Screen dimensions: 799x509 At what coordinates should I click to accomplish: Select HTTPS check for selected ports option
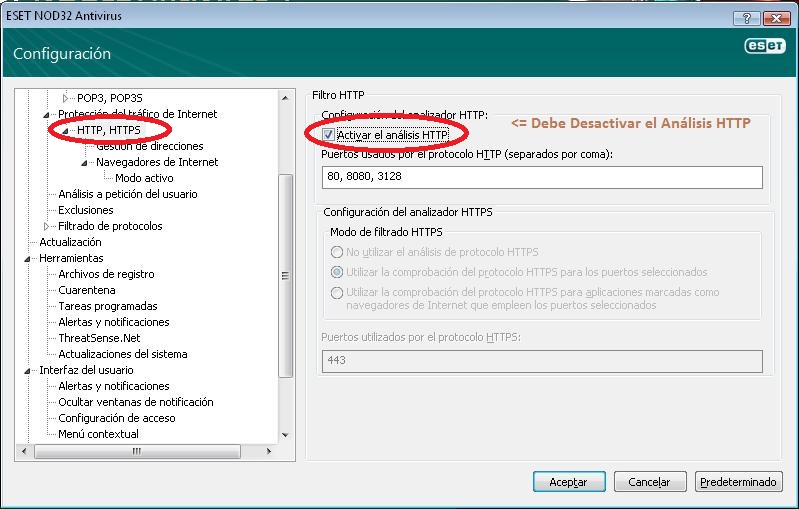pyautogui.click(x=337, y=272)
